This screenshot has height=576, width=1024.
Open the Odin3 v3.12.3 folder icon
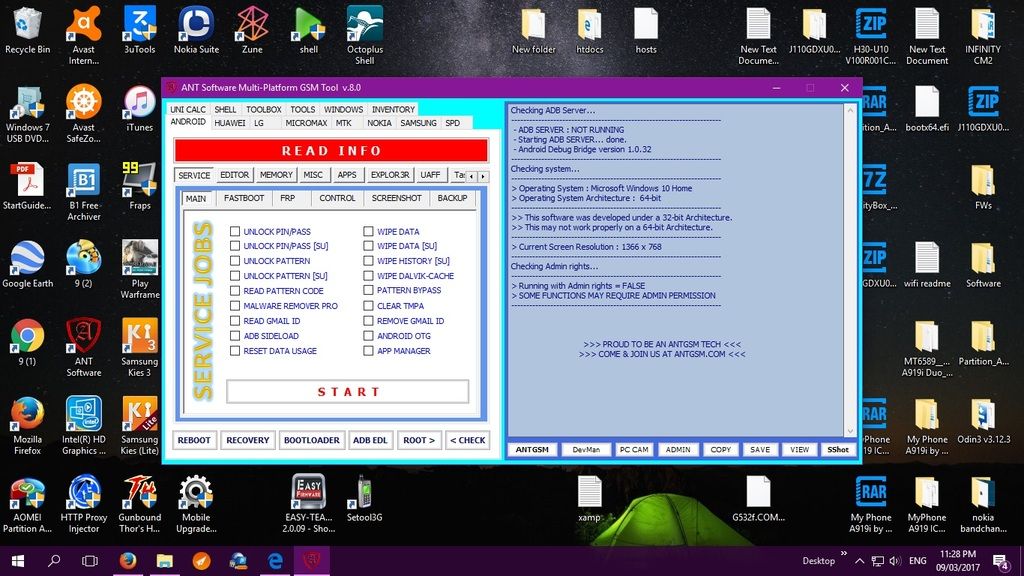click(983, 421)
